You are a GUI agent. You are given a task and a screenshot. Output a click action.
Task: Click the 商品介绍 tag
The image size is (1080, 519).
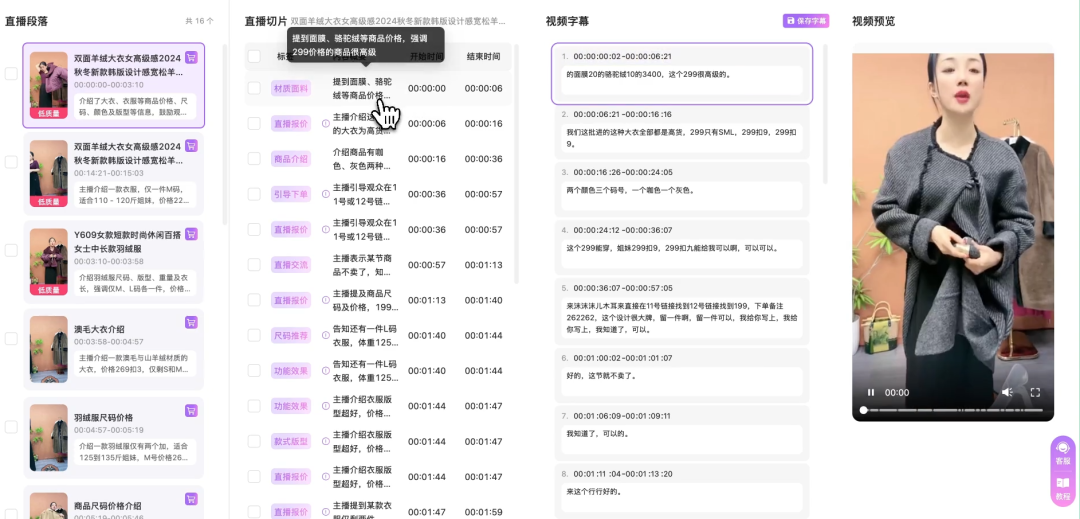tap(291, 159)
